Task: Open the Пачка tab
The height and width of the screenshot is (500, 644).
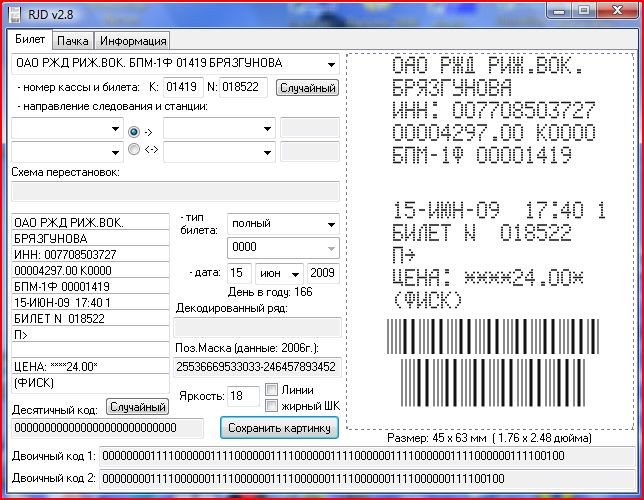Action: [x=73, y=41]
